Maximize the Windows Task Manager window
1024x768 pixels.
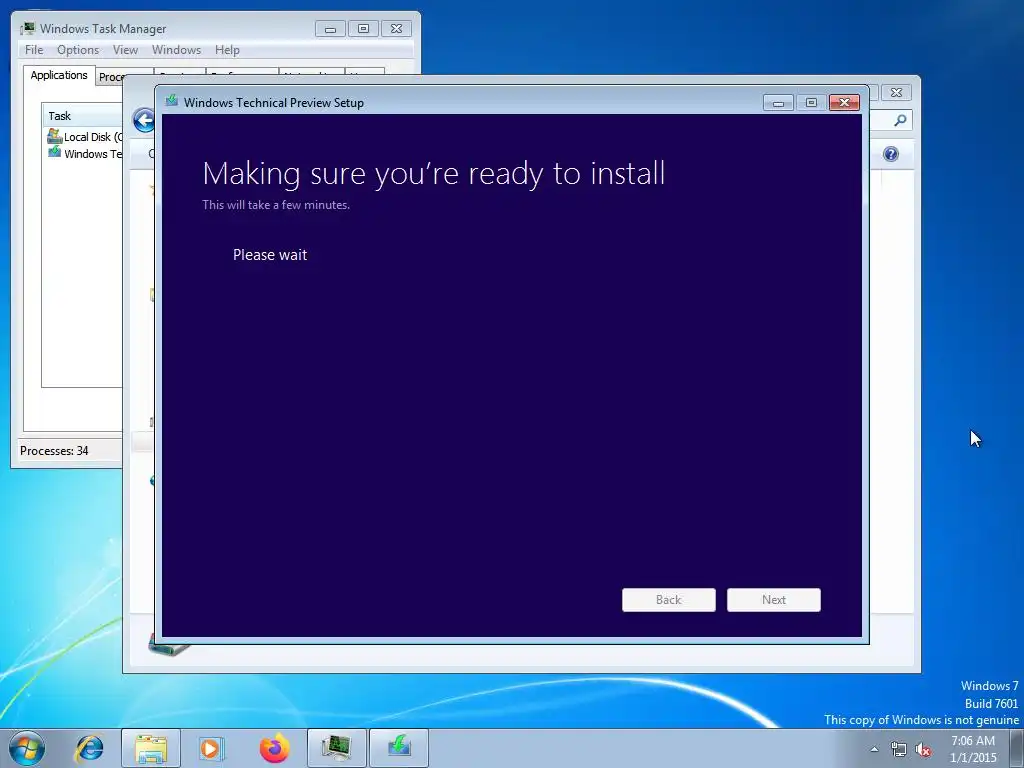(x=364, y=29)
